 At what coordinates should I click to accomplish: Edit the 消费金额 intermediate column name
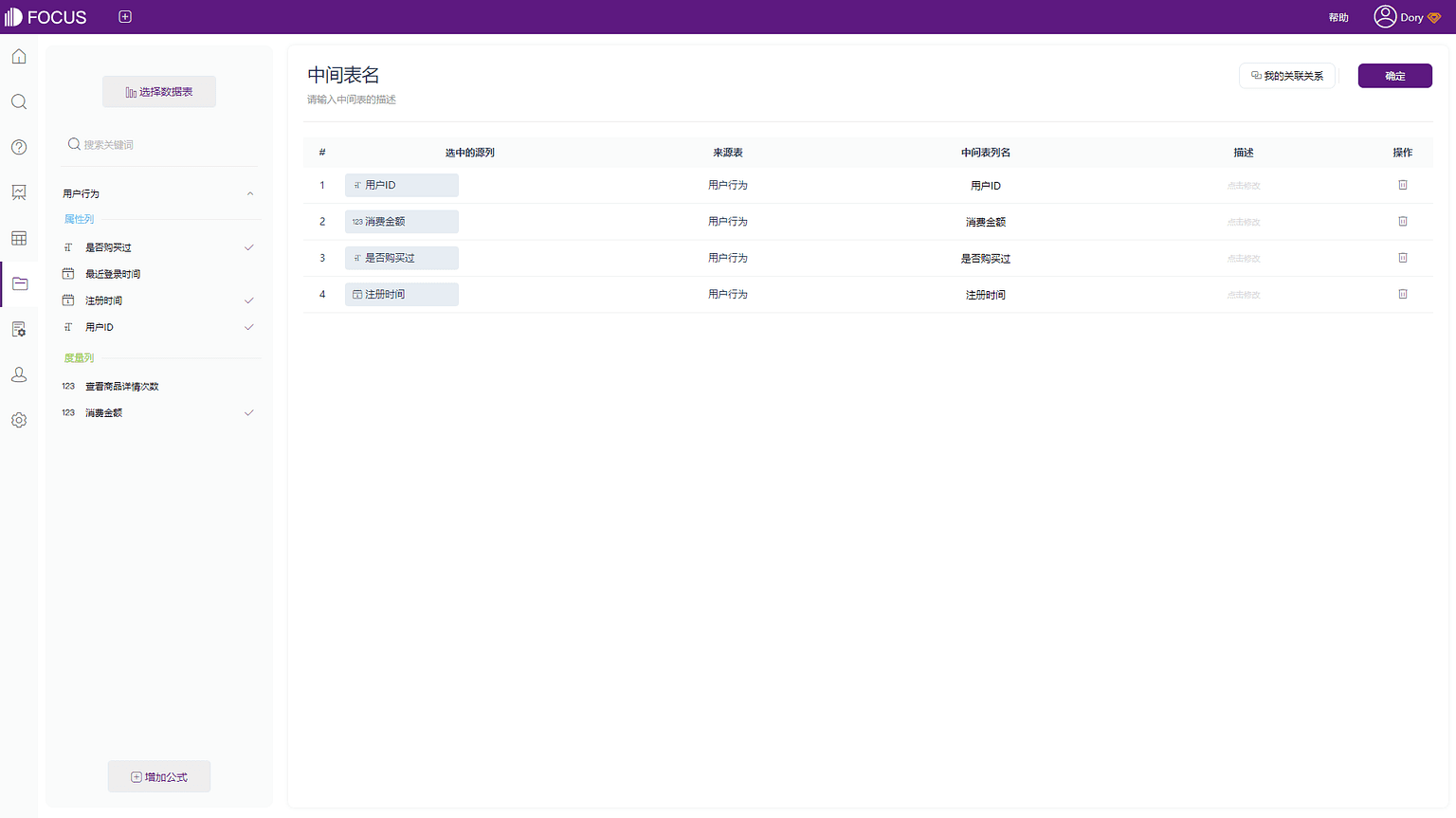986,222
